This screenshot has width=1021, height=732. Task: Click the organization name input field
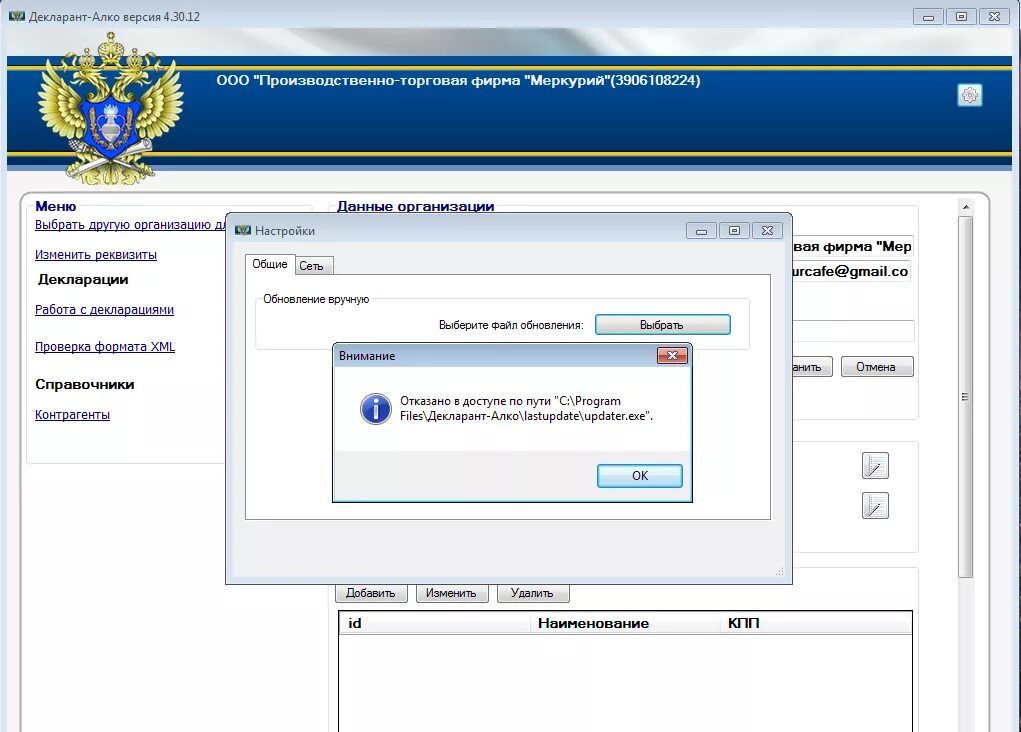(x=853, y=246)
